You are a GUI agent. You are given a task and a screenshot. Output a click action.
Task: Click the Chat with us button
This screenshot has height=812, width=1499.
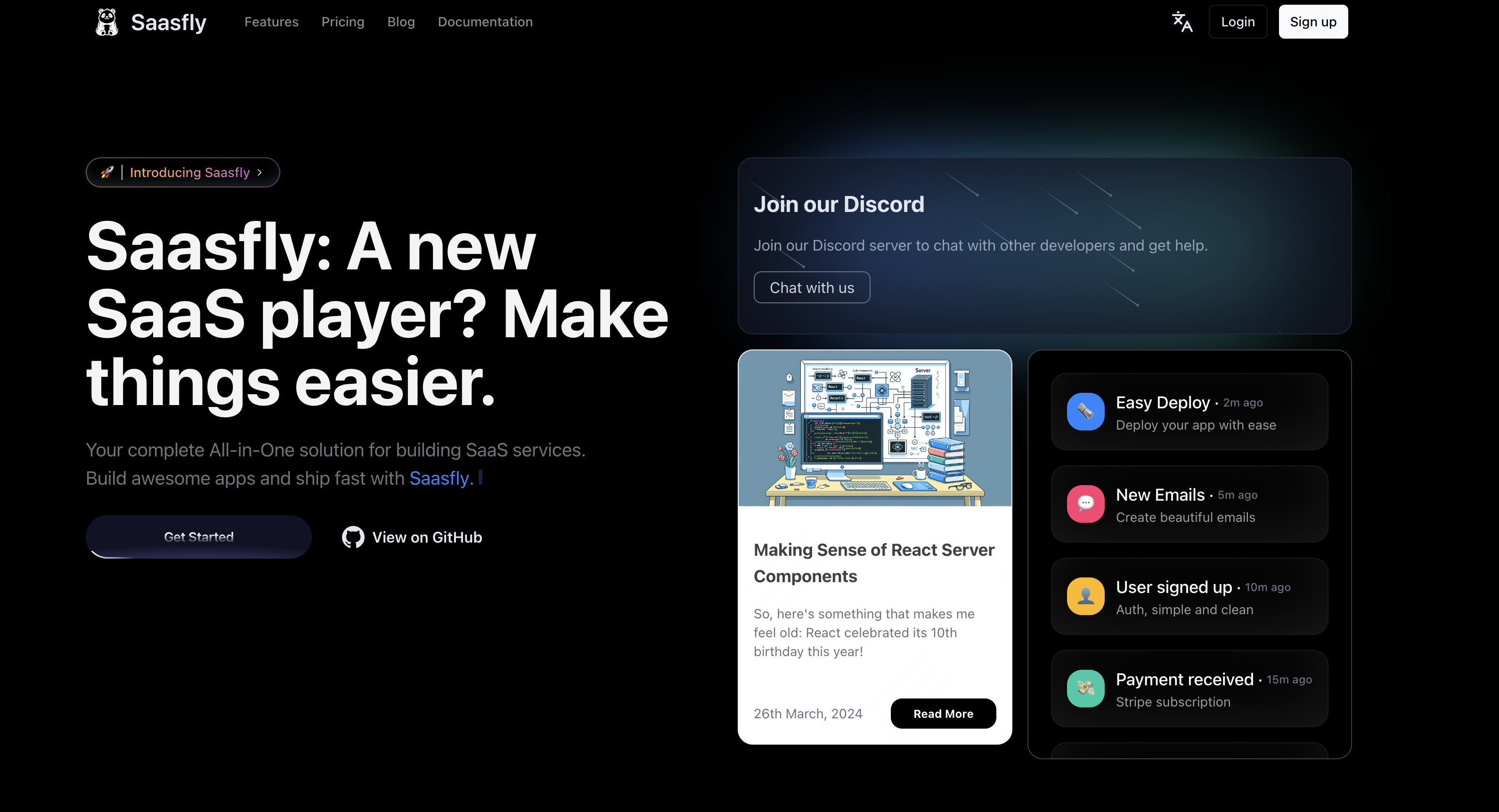pos(811,287)
